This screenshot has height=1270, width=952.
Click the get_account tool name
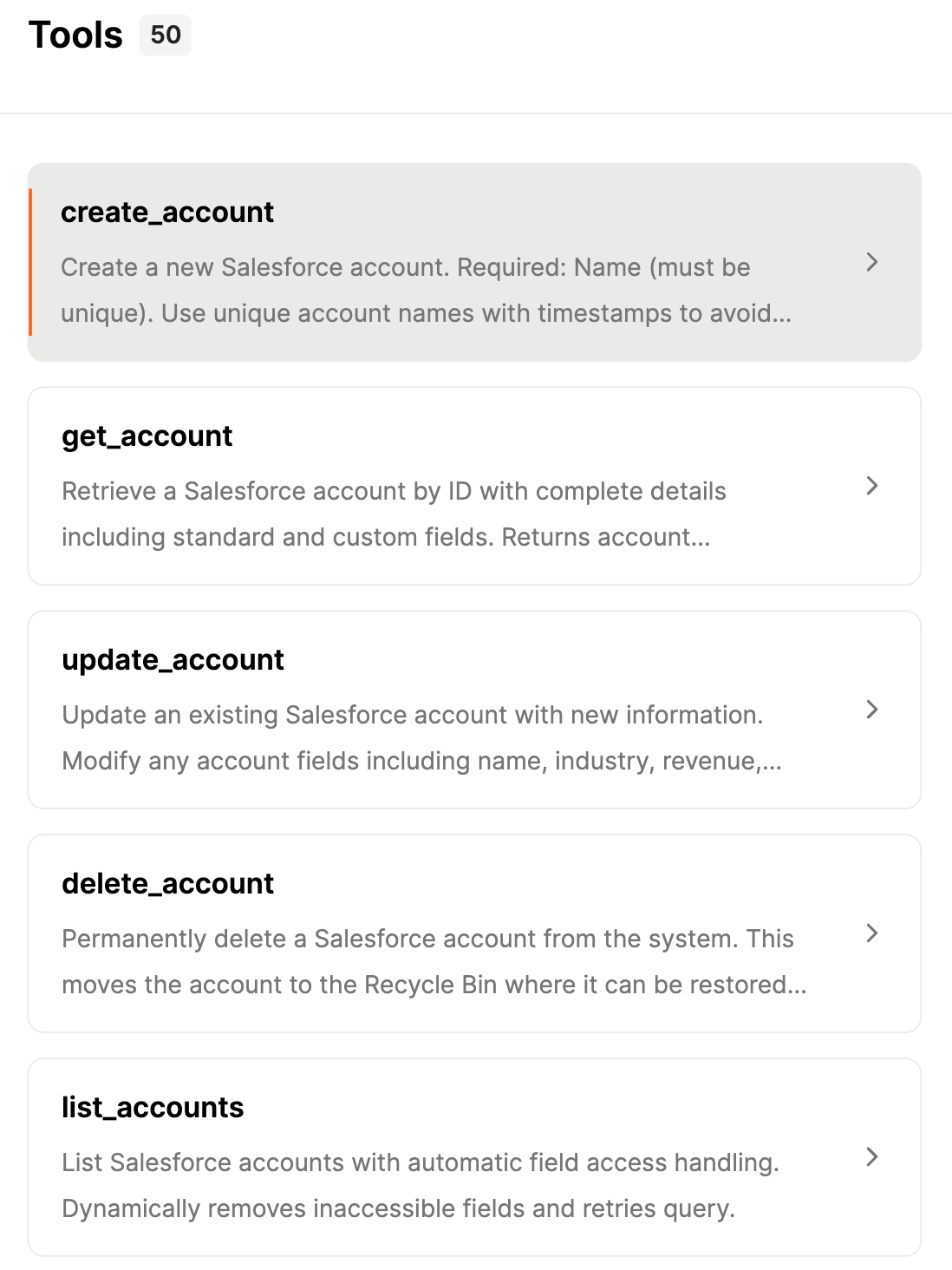coord(147,436)
